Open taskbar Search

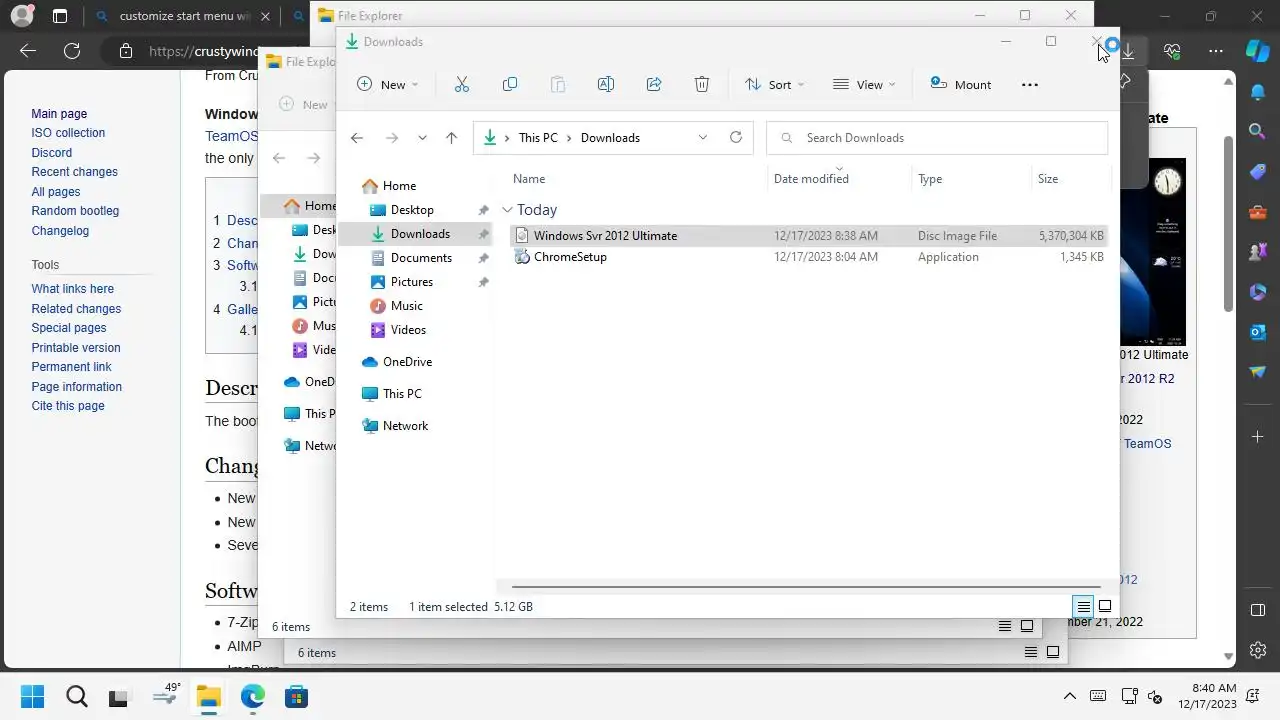pos(76,697)
